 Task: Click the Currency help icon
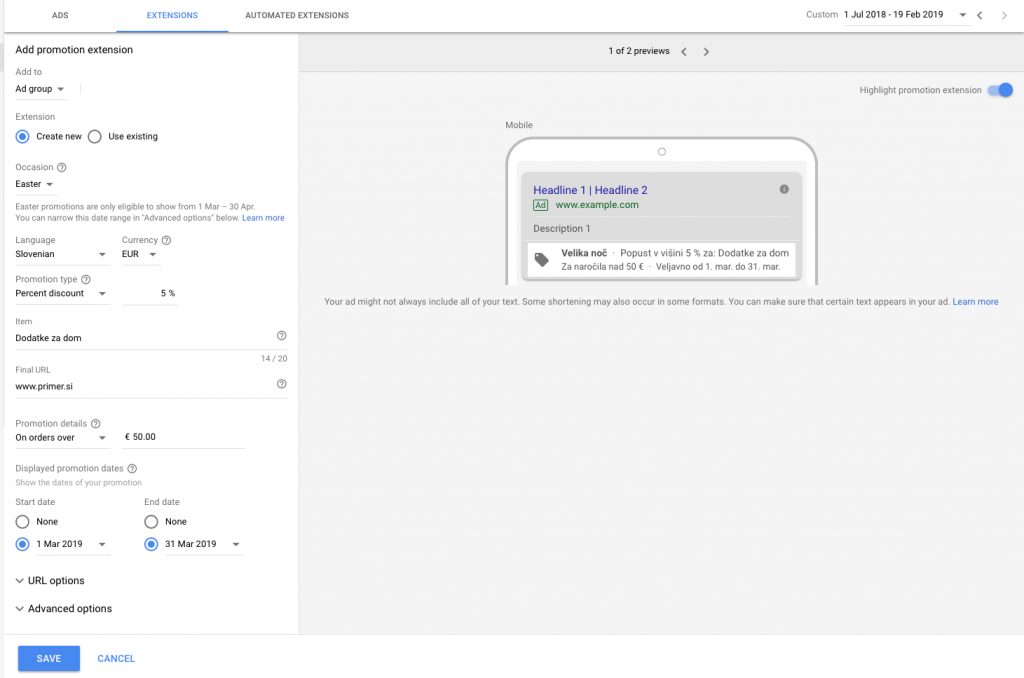[166, 240]
